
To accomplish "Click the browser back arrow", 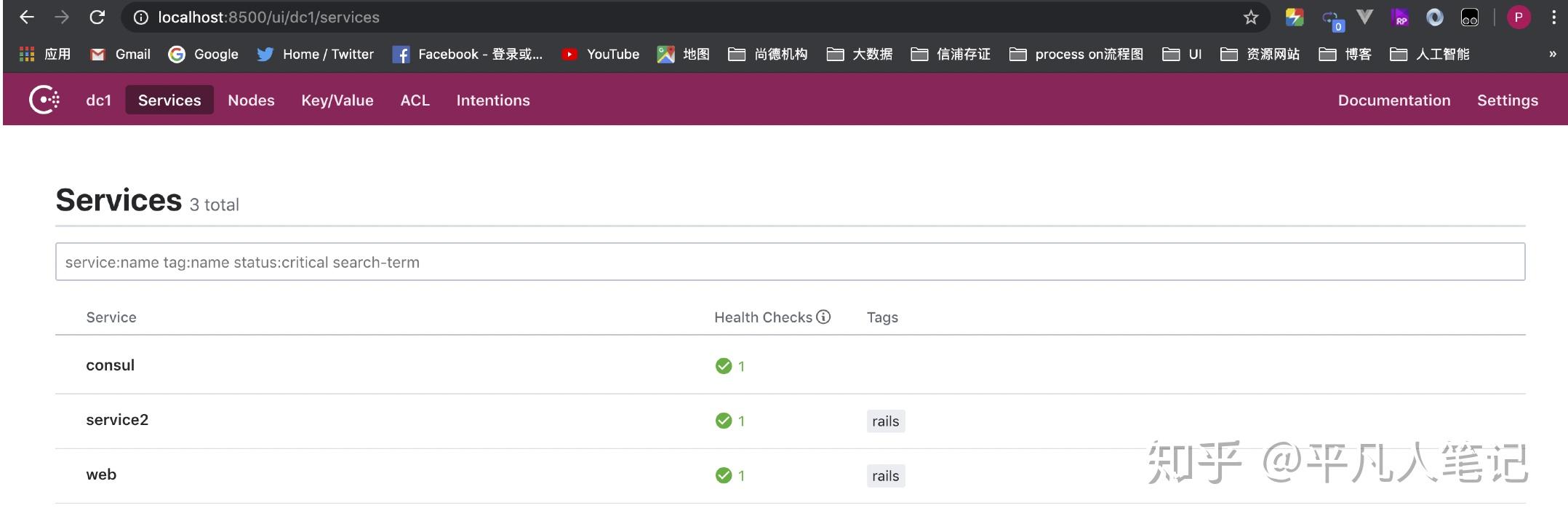I will [27, 17].
